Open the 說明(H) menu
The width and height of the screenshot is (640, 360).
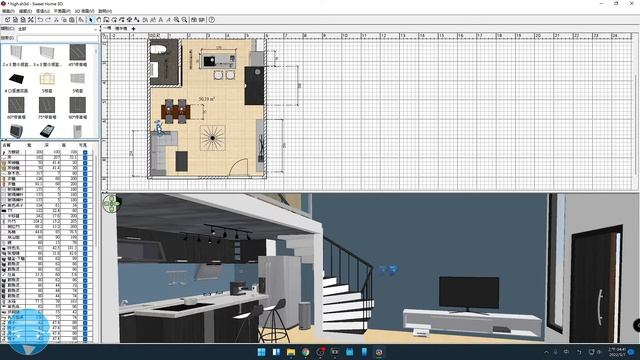pos(105,11)
